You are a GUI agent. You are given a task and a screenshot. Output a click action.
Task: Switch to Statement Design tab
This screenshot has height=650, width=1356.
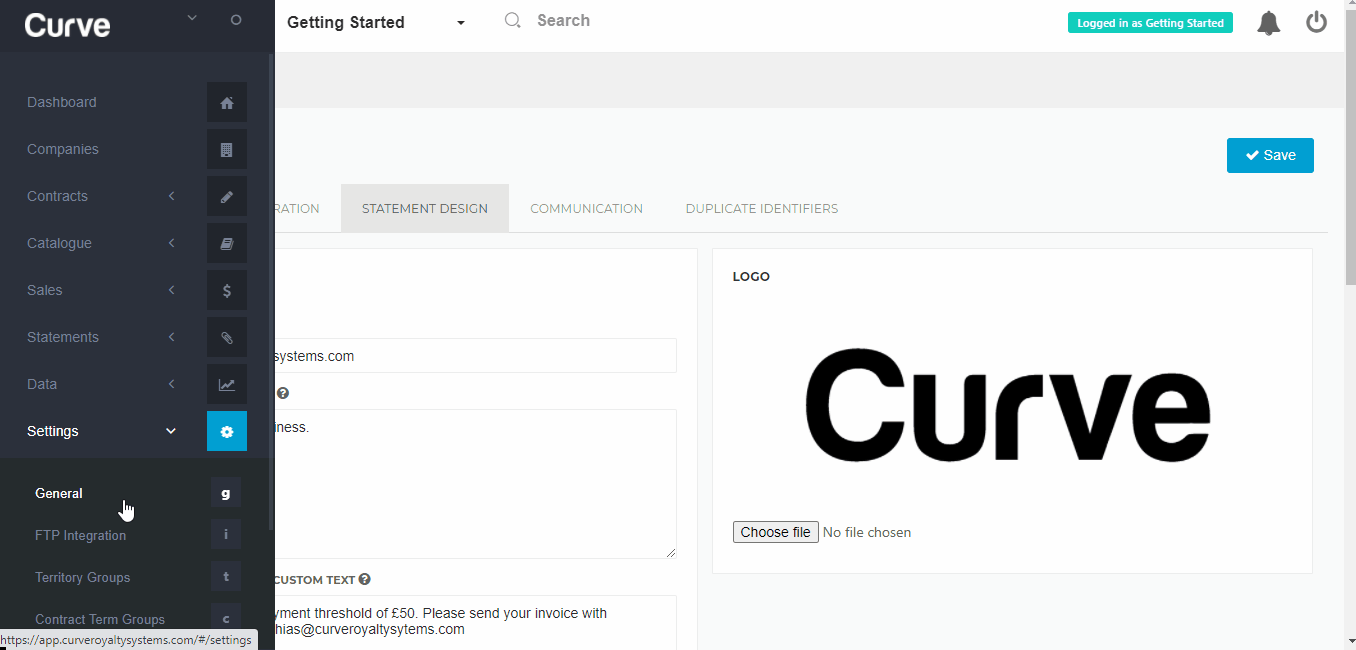425,208
